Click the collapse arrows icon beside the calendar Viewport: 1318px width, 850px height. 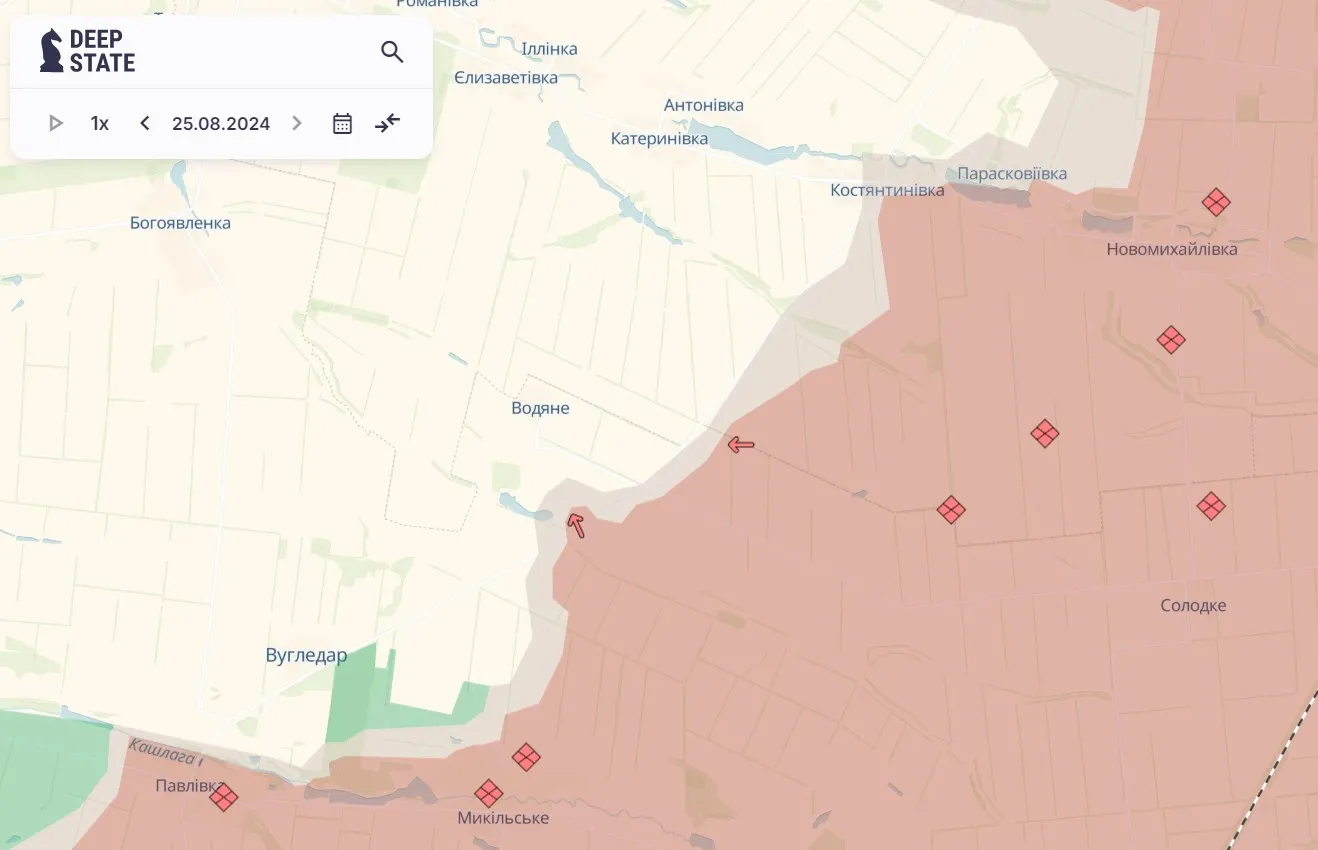pos(387,123)
